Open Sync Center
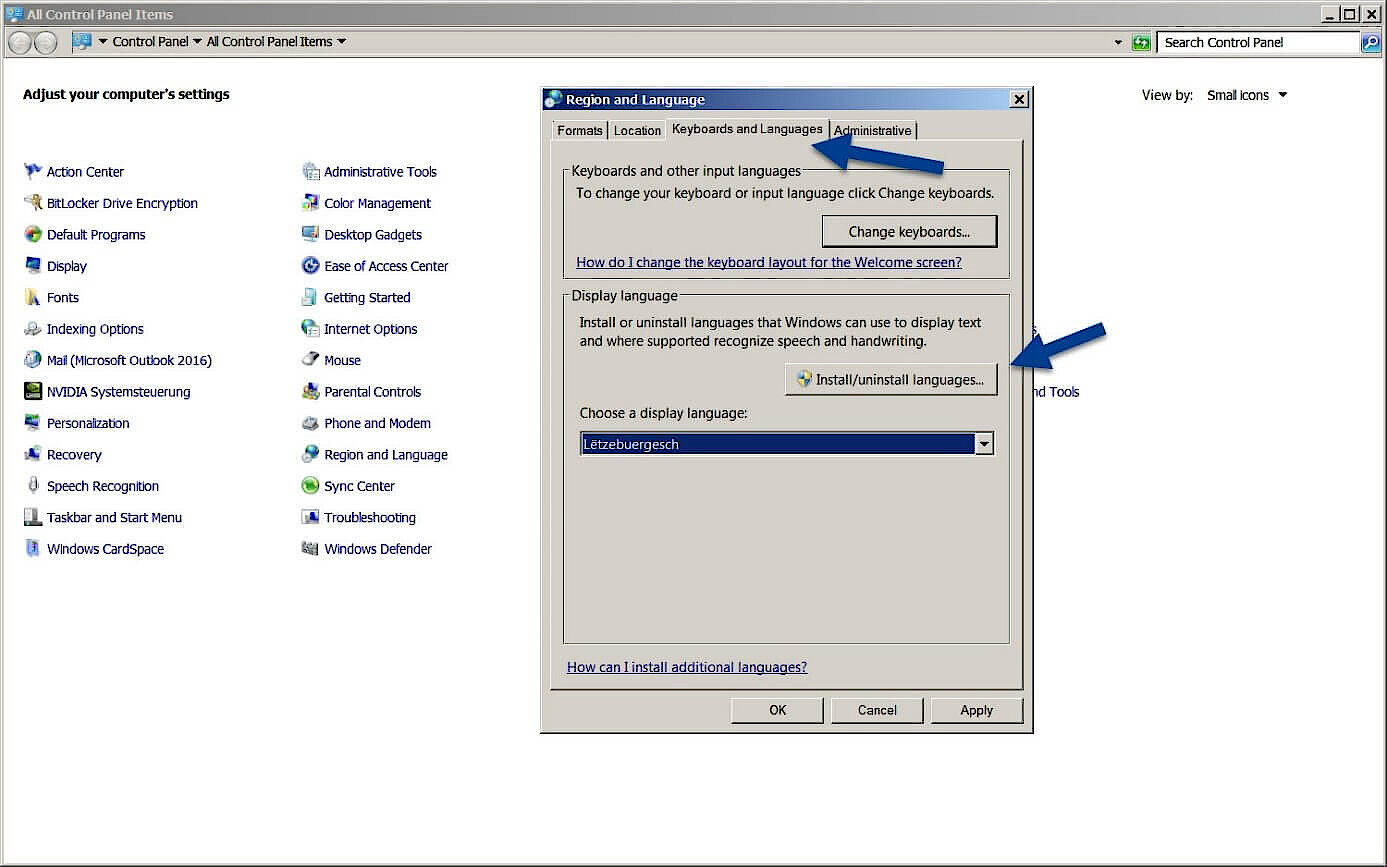This screenshot has height=867, width=1387. (360, 485)
